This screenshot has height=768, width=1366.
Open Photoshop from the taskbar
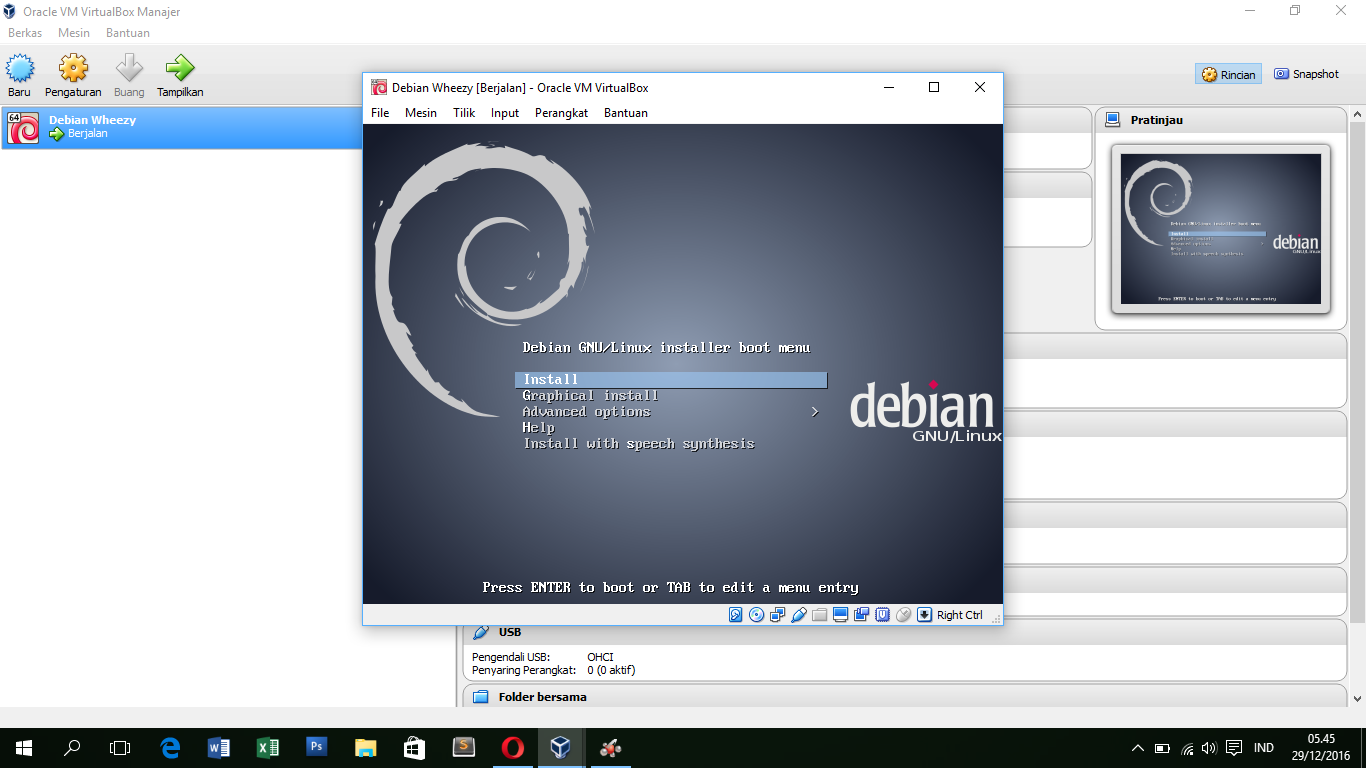(x=317, y=748)
